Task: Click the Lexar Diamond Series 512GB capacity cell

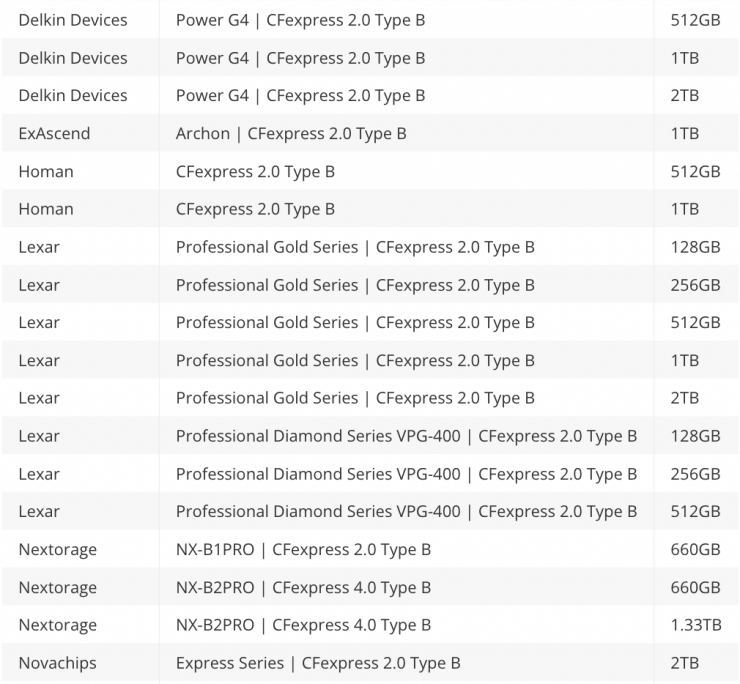Action: 695,511
